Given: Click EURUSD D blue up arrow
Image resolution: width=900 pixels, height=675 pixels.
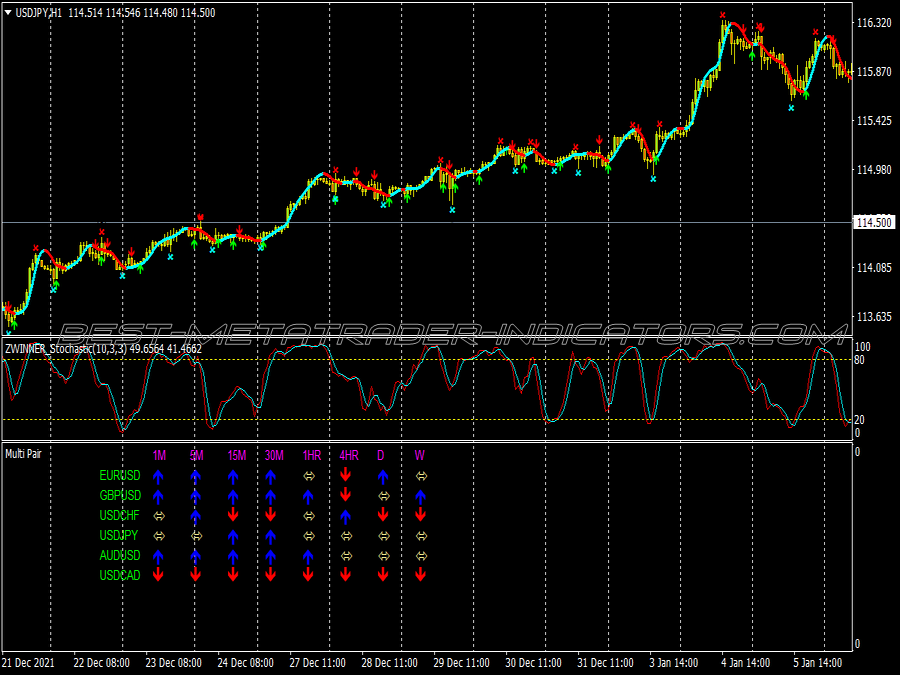Looking at the screenshot, I should coord(383,476).
